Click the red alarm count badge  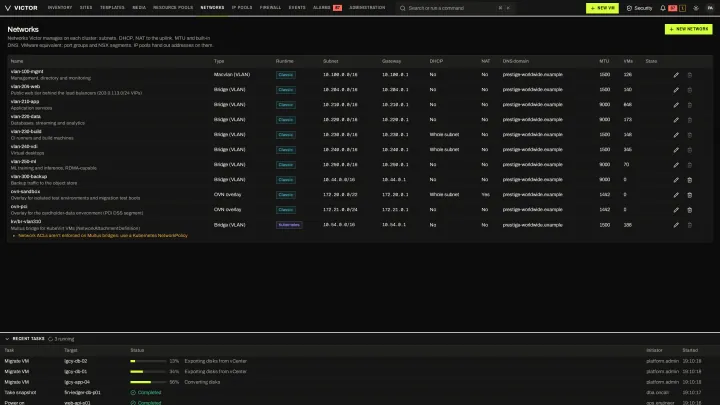point(672,8)
